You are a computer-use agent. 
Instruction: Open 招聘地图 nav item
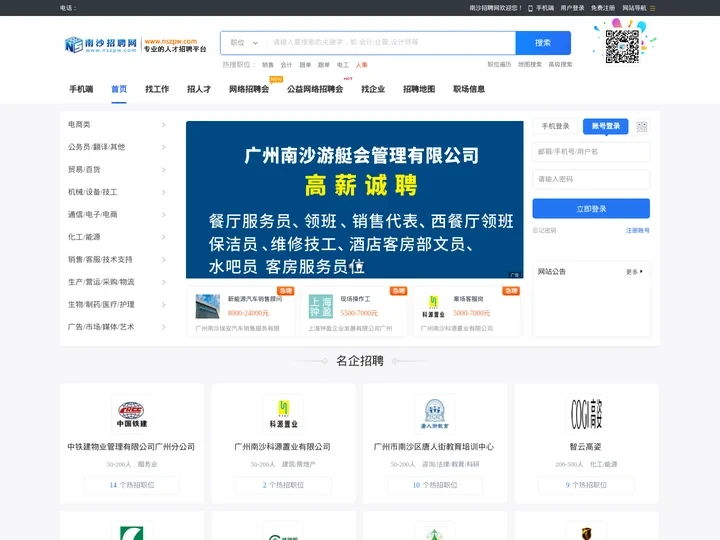tap(419, 89)
